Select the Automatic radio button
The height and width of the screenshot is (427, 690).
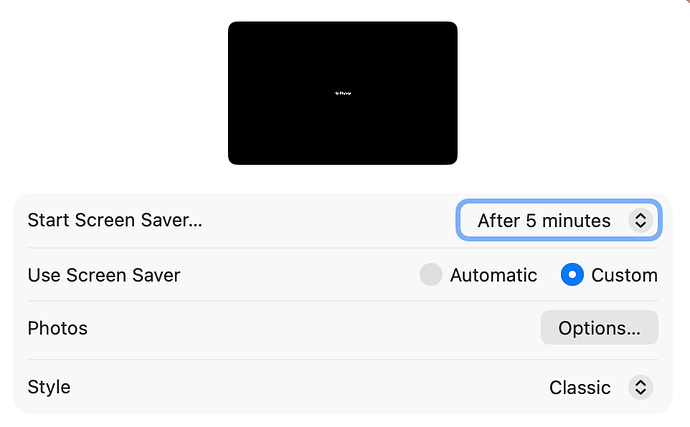coord(431,275)
